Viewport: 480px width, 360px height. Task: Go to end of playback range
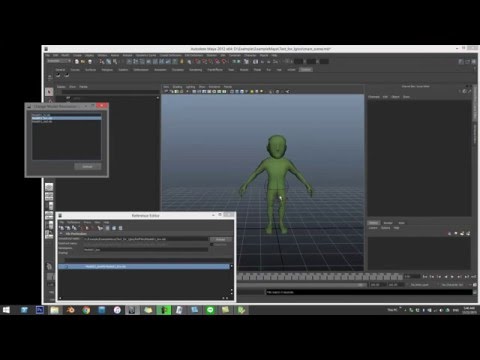tap(474, 277)
